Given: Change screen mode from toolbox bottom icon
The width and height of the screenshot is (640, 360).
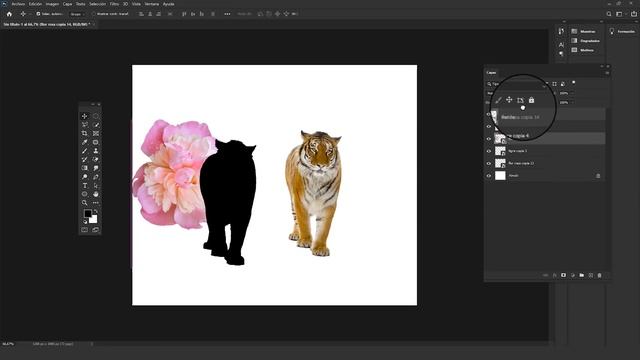Looking at the screenshot, I should 96,230.
